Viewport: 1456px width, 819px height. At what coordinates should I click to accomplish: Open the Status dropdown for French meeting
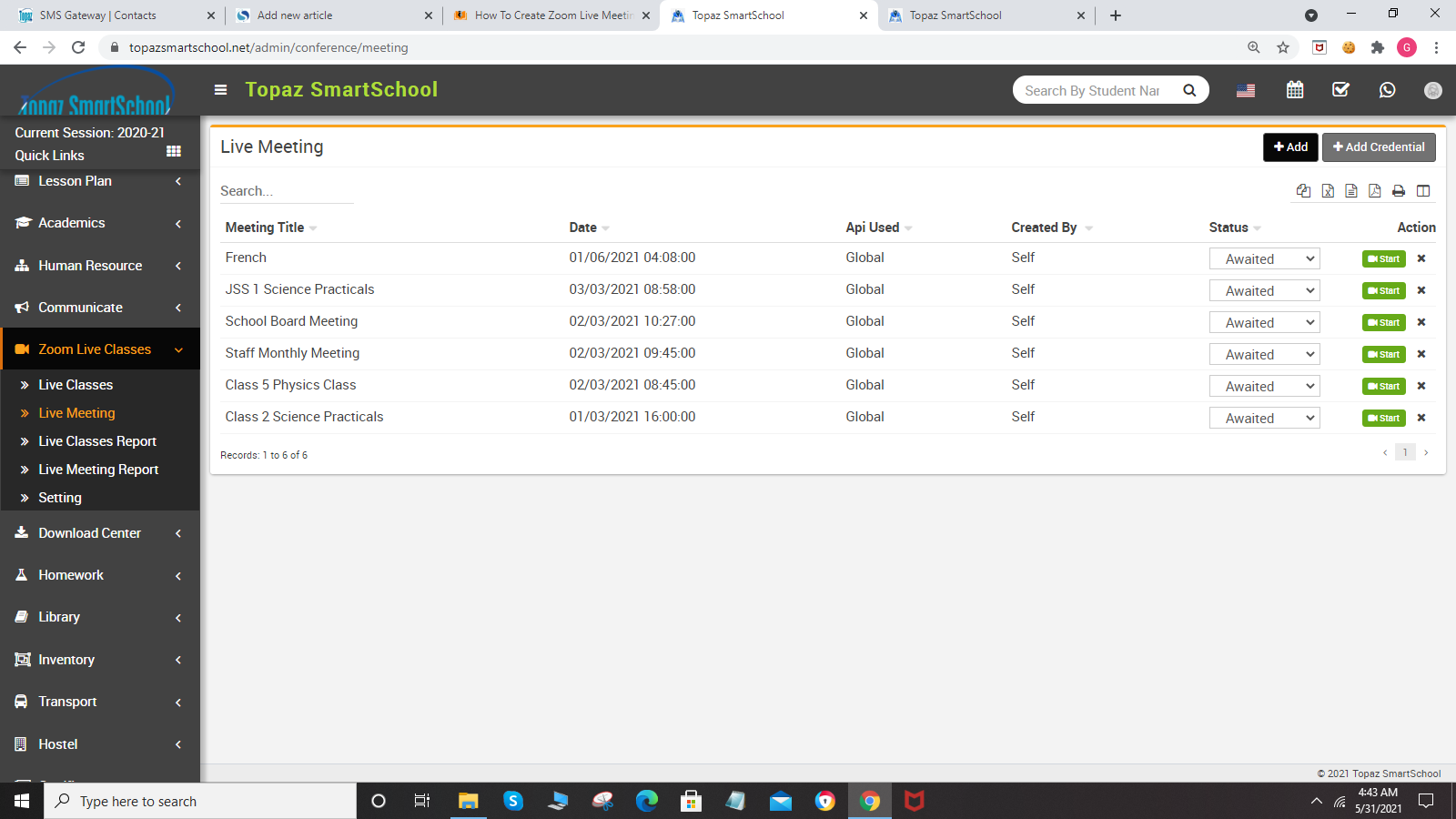pos(1264,259)
